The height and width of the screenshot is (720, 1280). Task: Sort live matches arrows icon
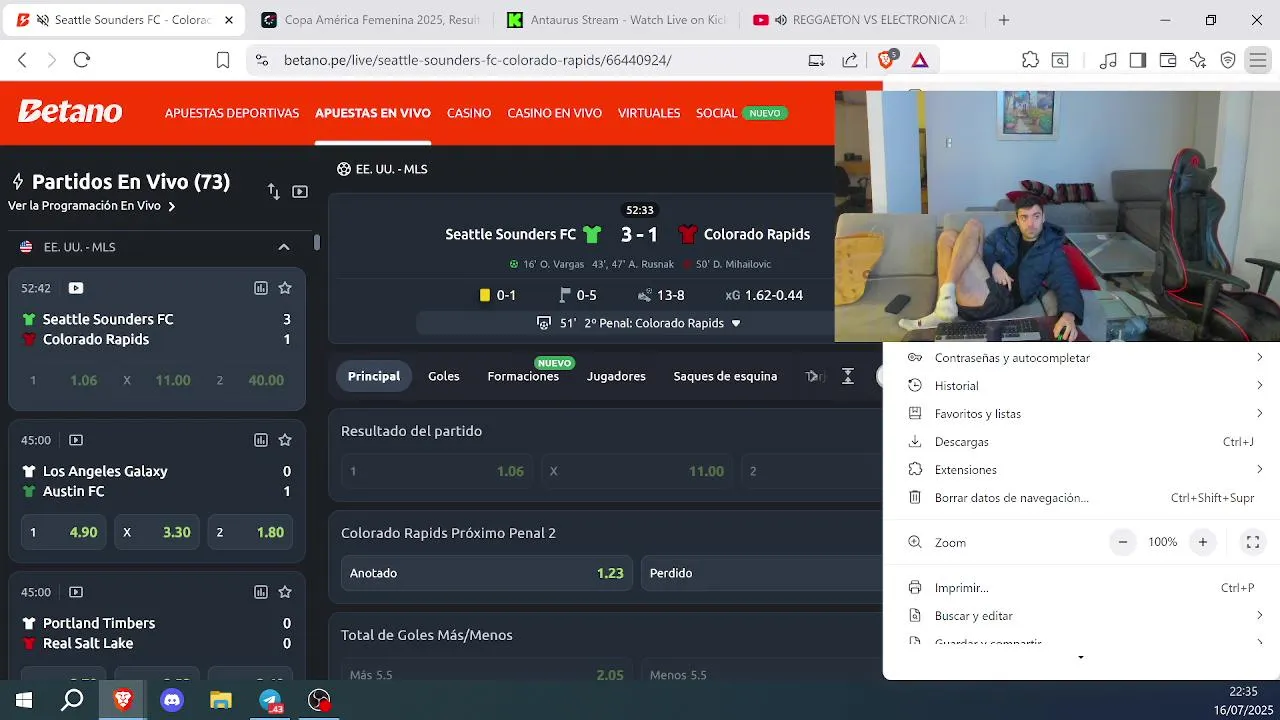click(273, 191)
